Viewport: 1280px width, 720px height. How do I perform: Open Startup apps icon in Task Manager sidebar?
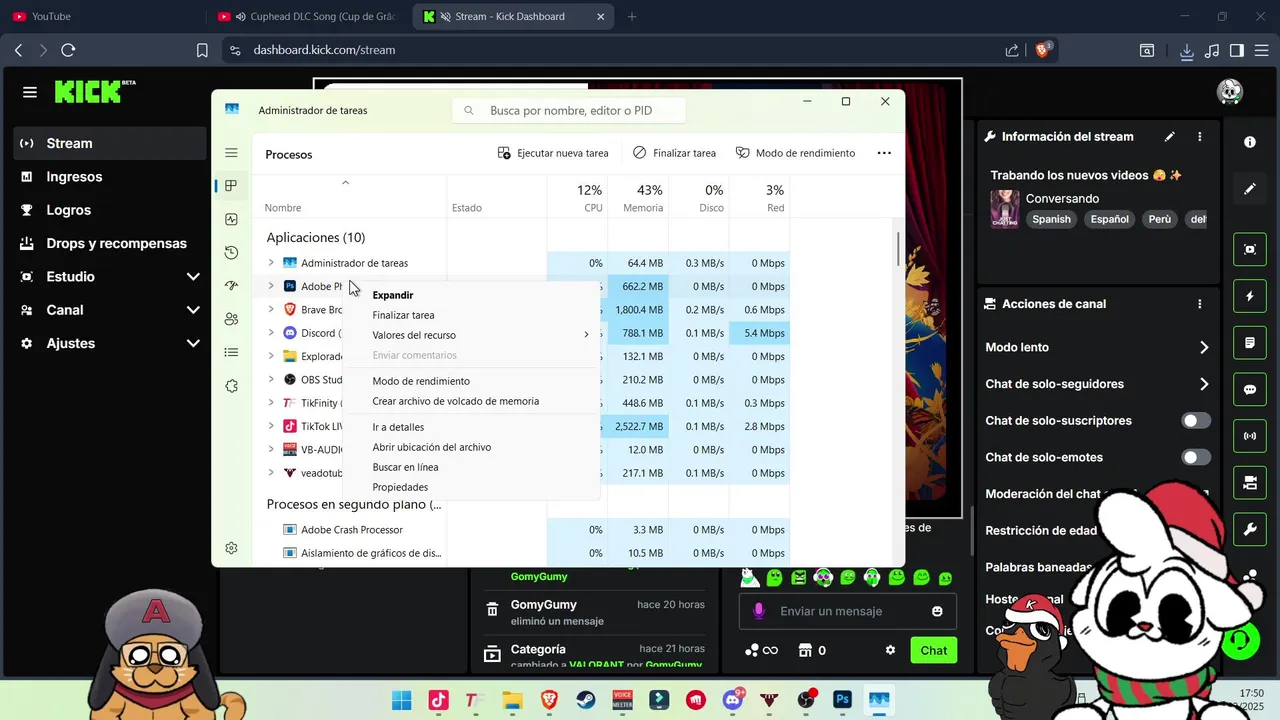click(231, 286)
